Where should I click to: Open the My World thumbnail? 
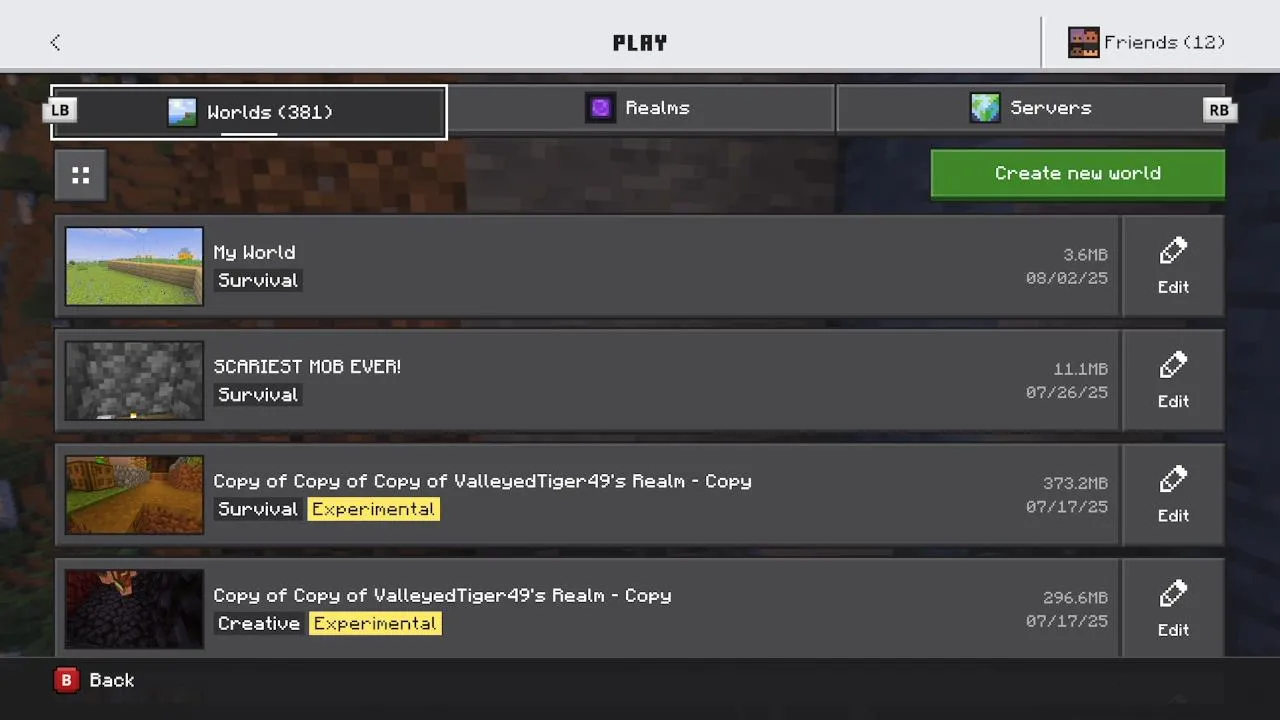(x=134, y=266)
